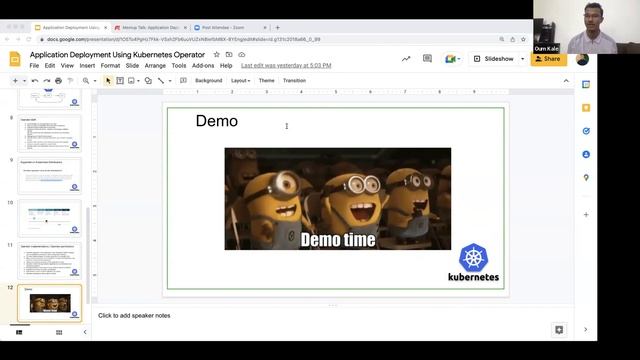Check the cloud document status icon
Screen dimensions: 640x360
[x=242, y=55]
